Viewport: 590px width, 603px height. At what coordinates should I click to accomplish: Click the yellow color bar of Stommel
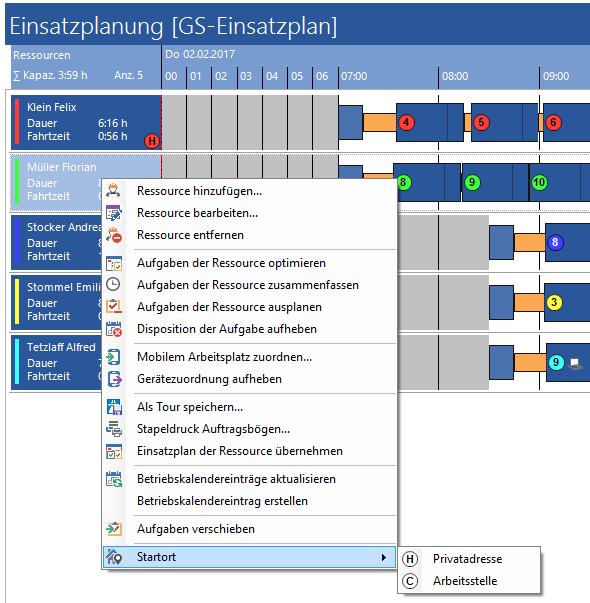[17, 302]
